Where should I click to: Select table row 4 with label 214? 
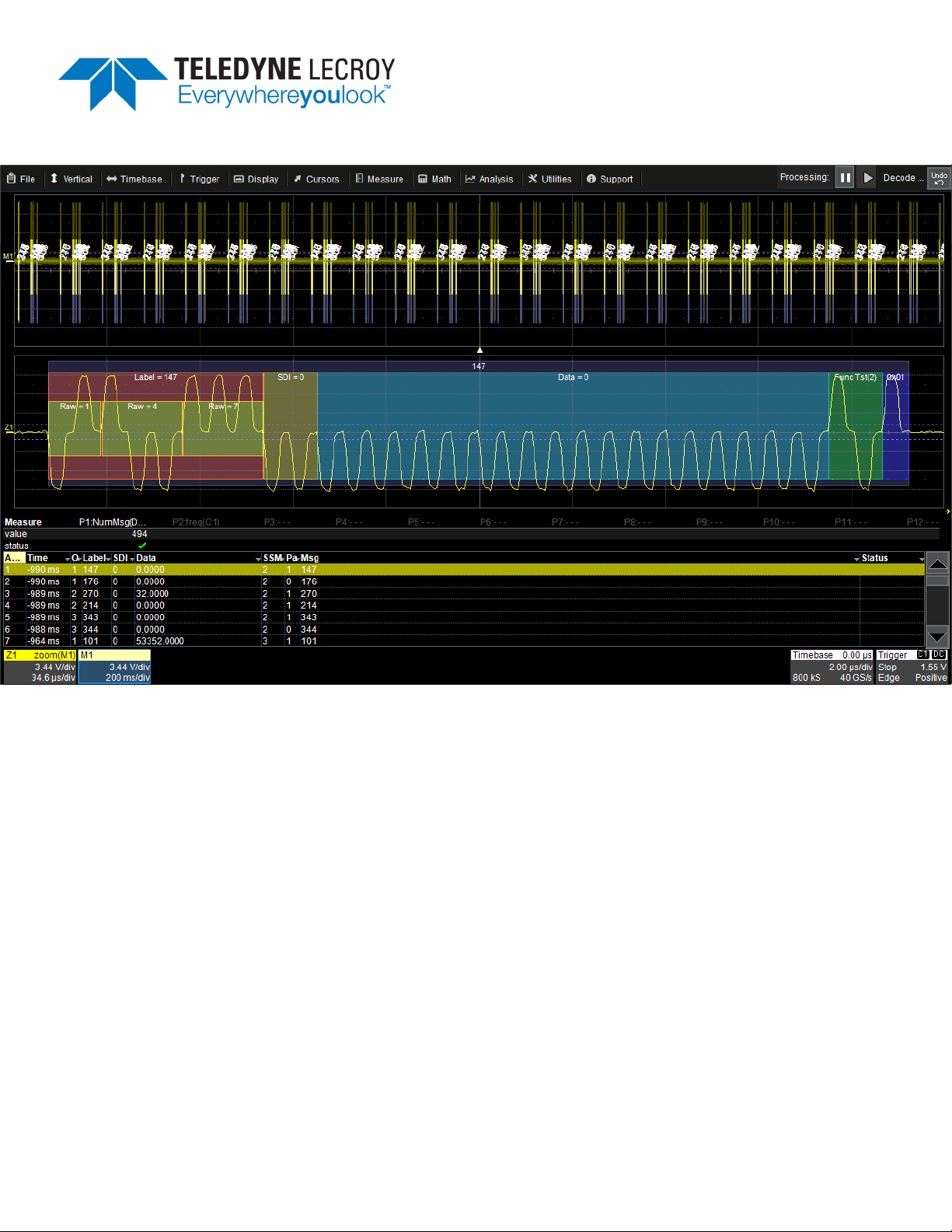coord(464,606)
